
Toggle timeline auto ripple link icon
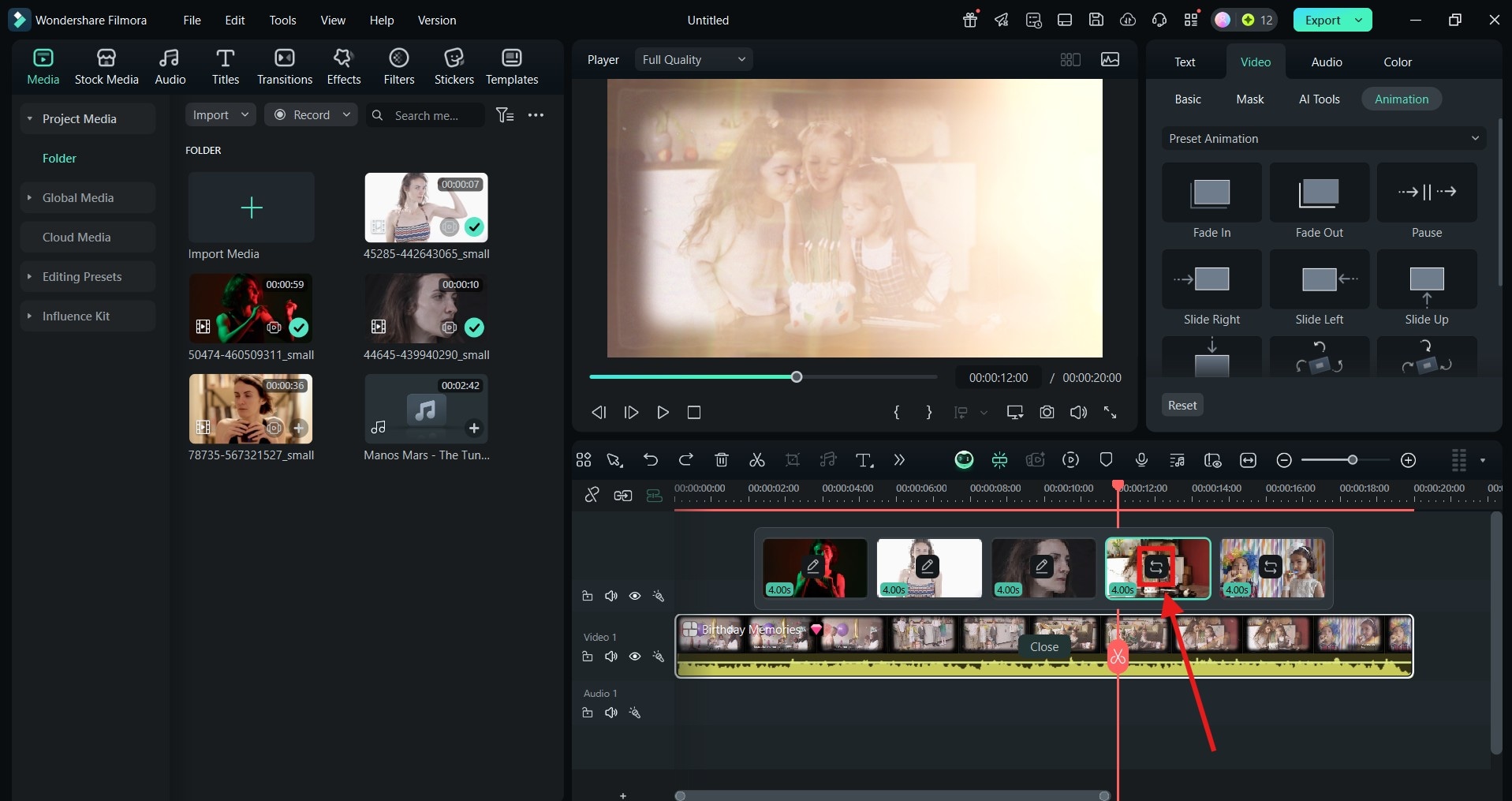pyautogui.click(x=654, y=495)
